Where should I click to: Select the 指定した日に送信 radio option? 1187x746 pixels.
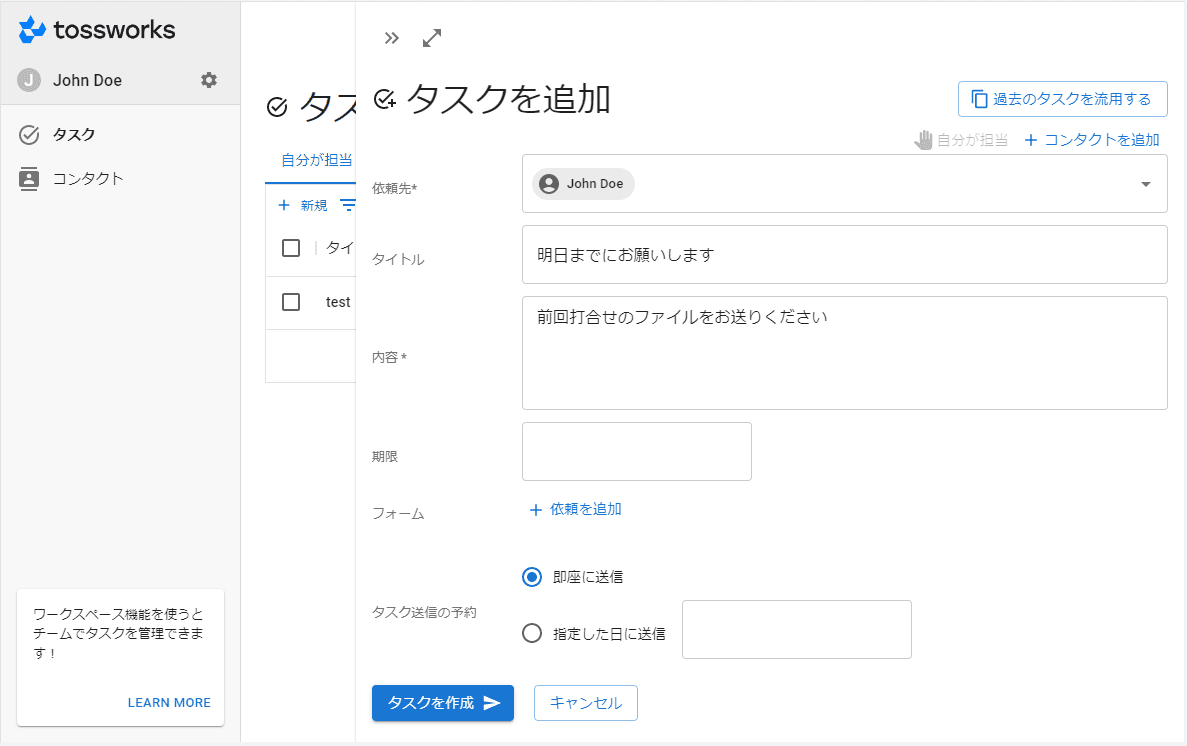532,633
